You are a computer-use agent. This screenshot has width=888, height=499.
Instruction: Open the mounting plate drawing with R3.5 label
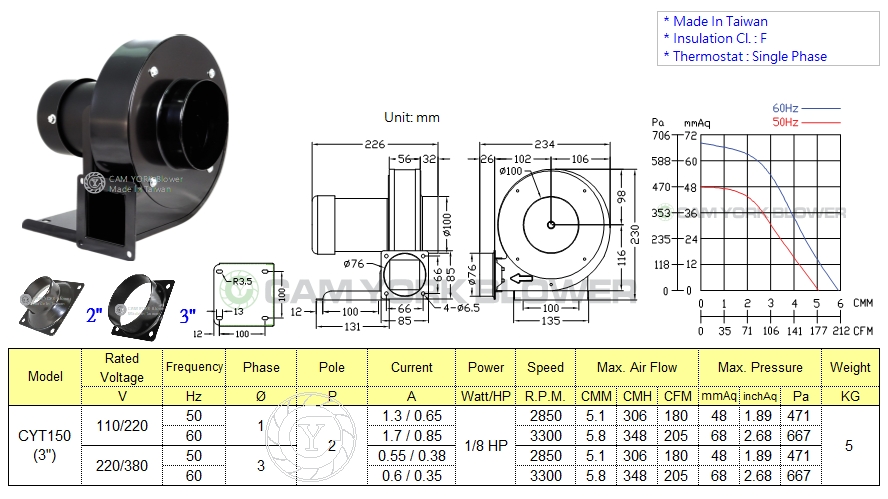pos(244,295)
